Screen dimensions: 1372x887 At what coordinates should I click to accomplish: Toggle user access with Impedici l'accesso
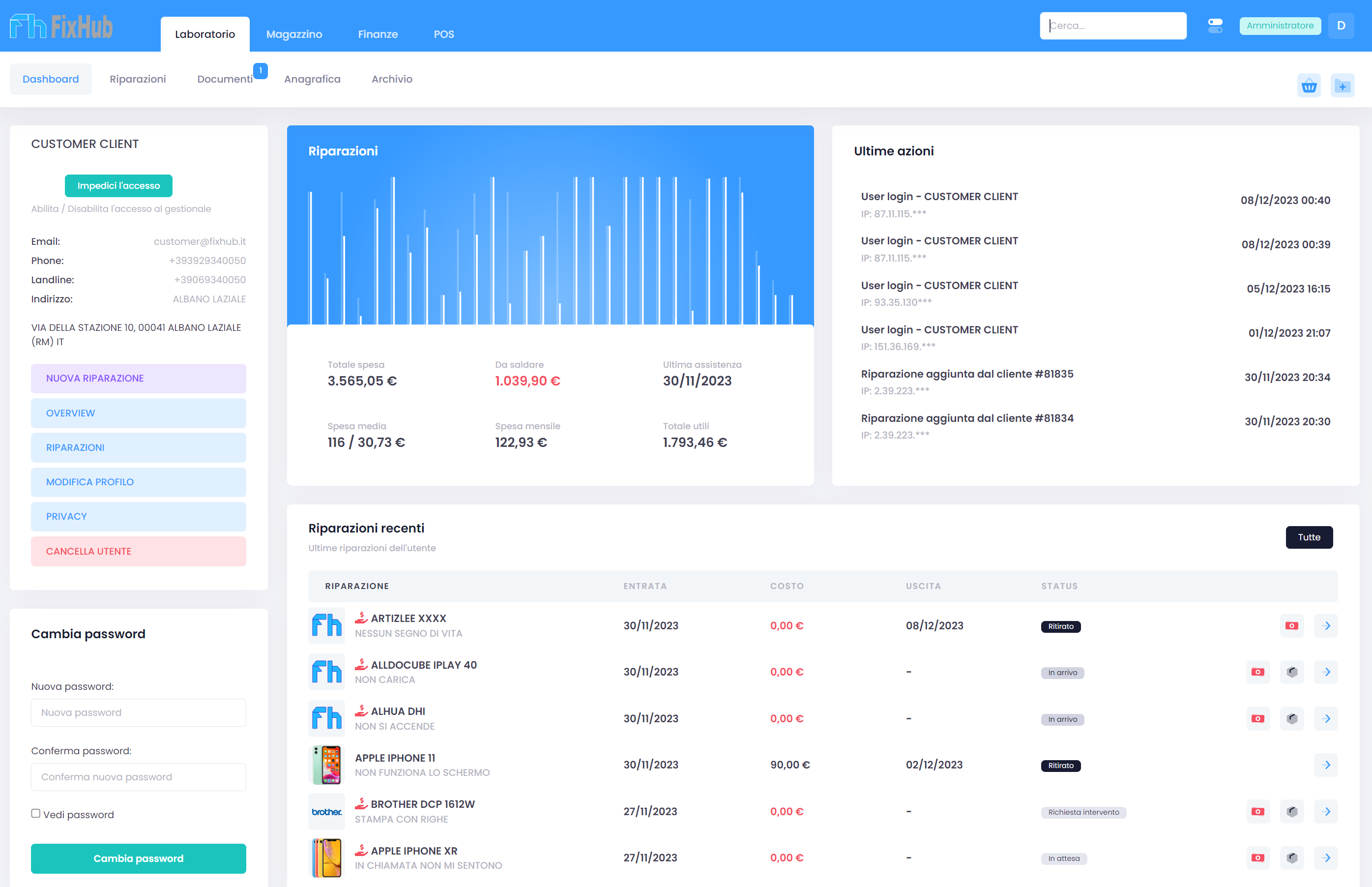coord(118,185)
